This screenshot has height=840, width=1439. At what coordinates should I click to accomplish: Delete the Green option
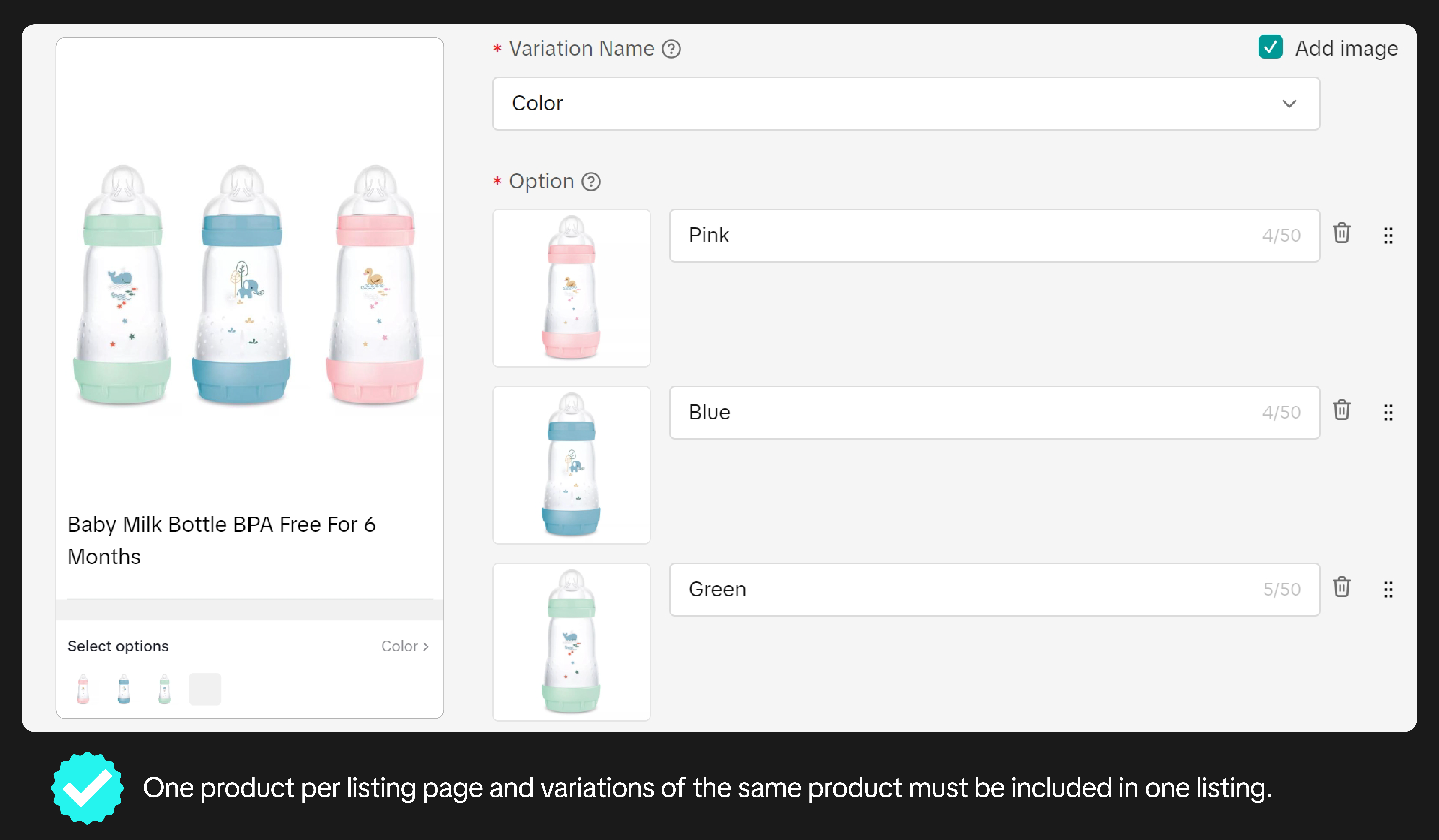[x=1341, y=588]
